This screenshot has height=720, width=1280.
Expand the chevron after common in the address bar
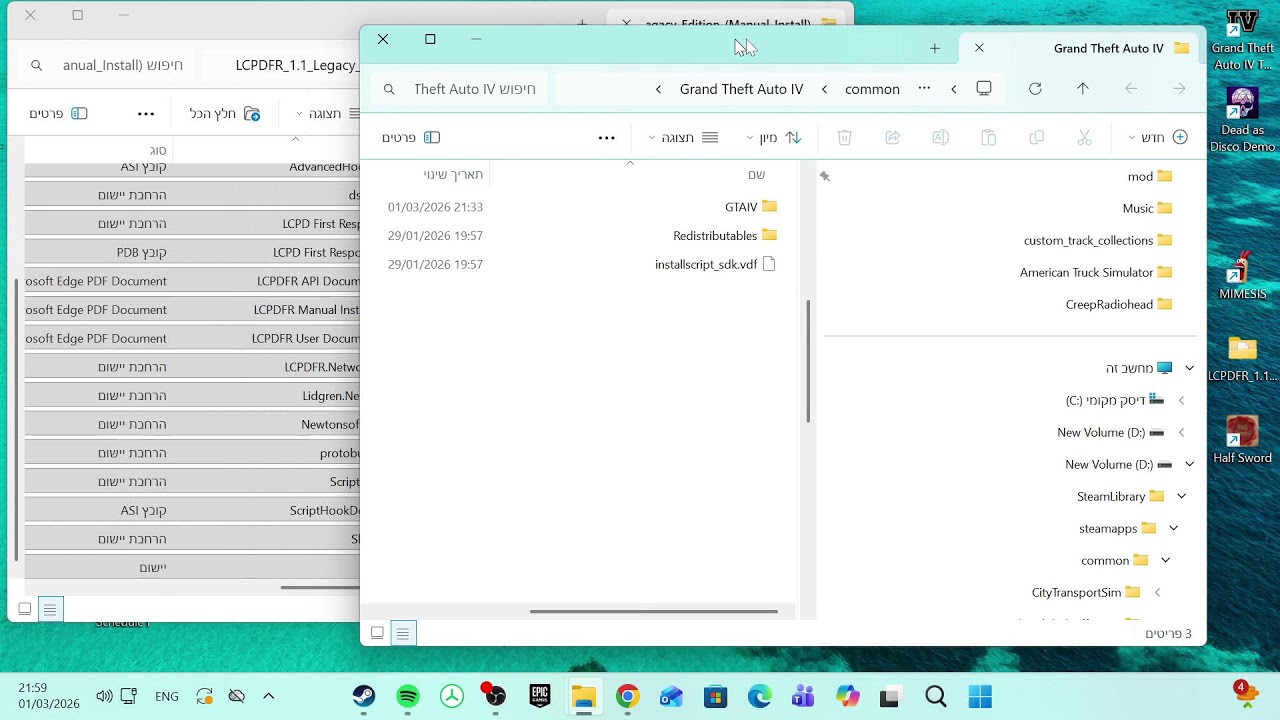(824, 89)
